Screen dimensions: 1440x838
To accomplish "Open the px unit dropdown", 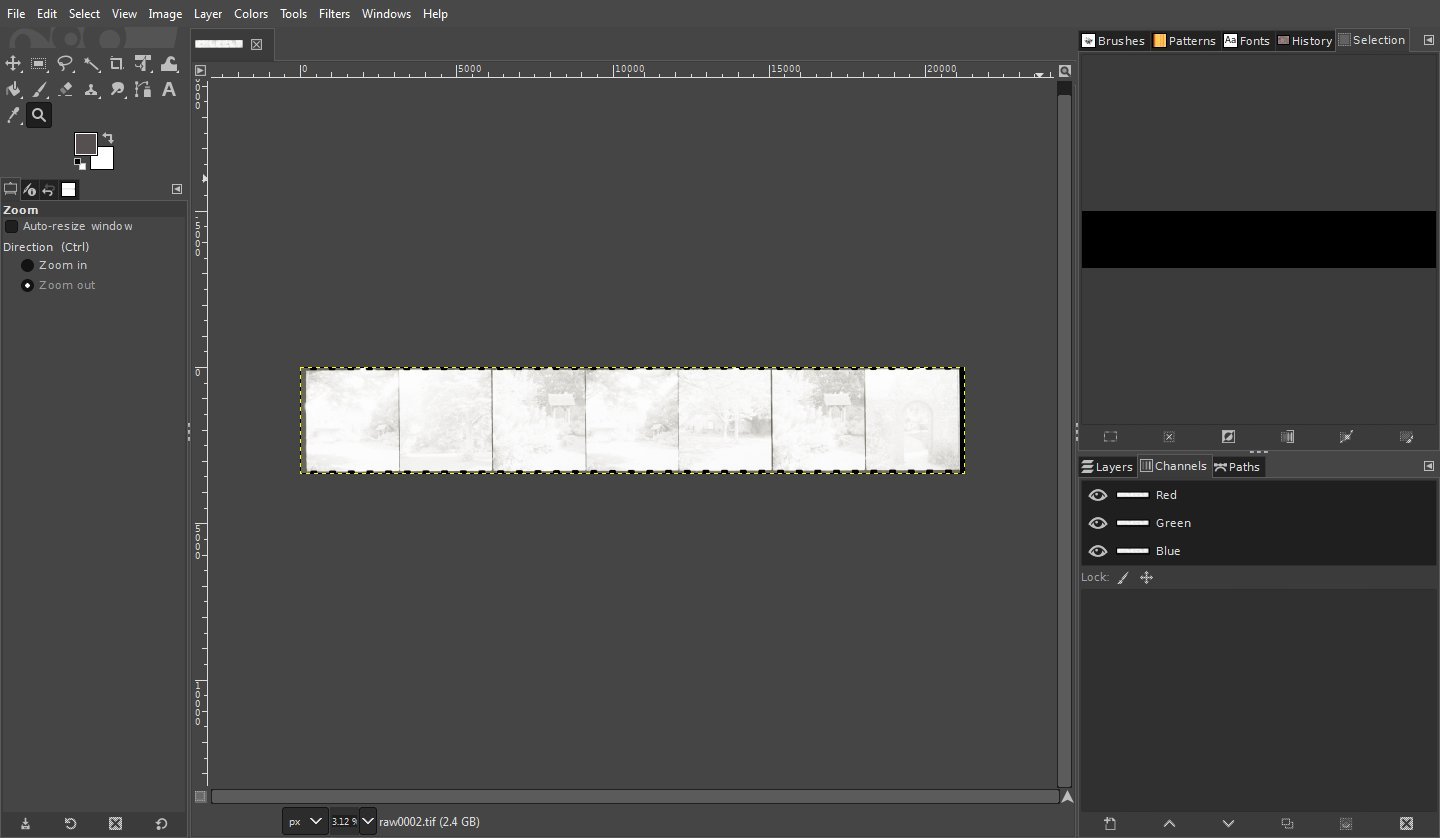I will [305, 821].
